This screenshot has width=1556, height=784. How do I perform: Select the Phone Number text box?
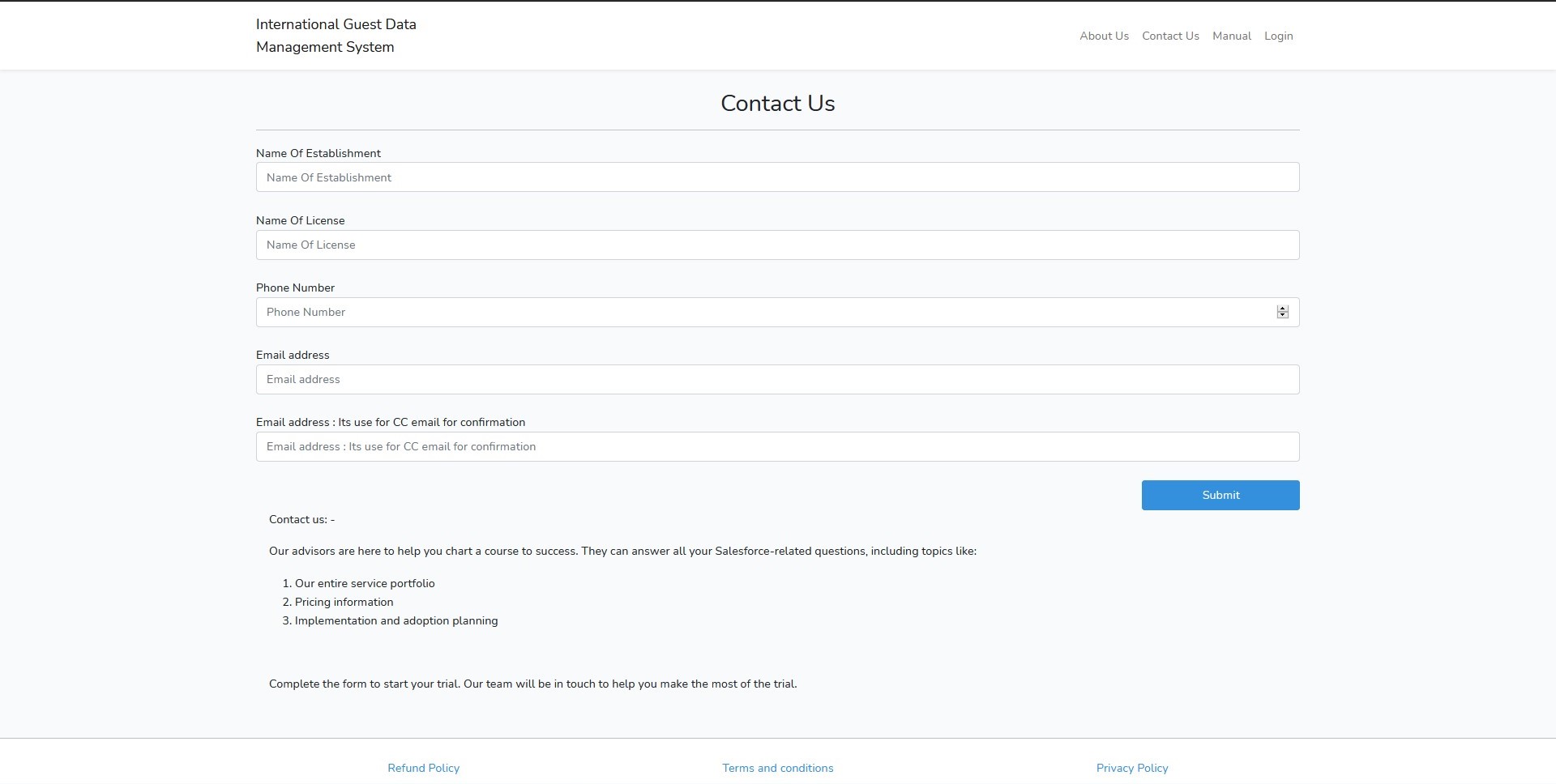pyautogui.click(x=762, y=312)
